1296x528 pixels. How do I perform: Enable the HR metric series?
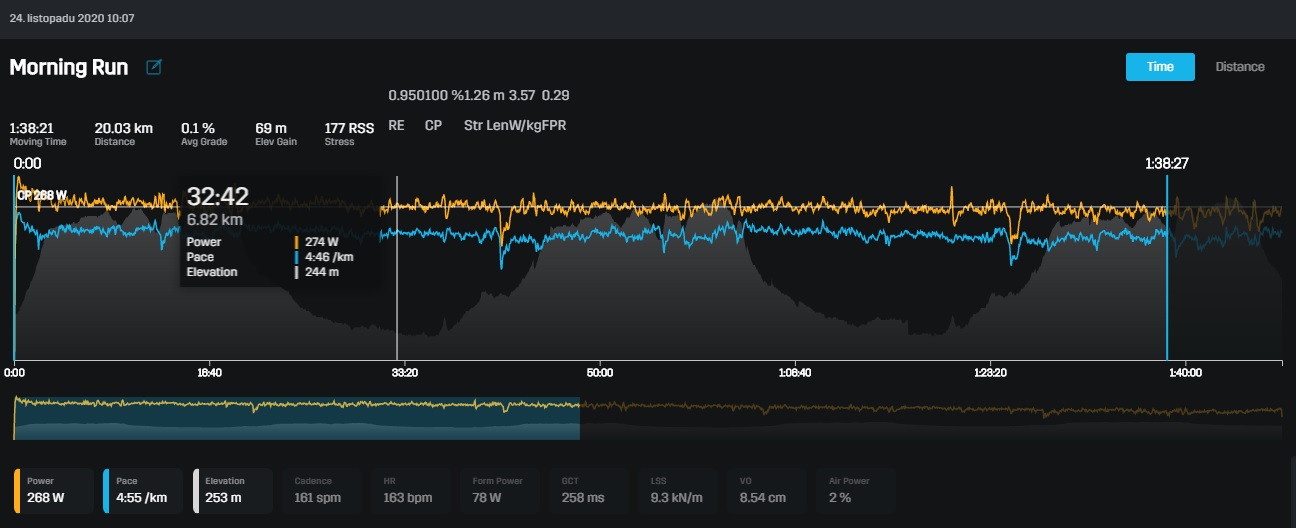[x=410, y=491]
